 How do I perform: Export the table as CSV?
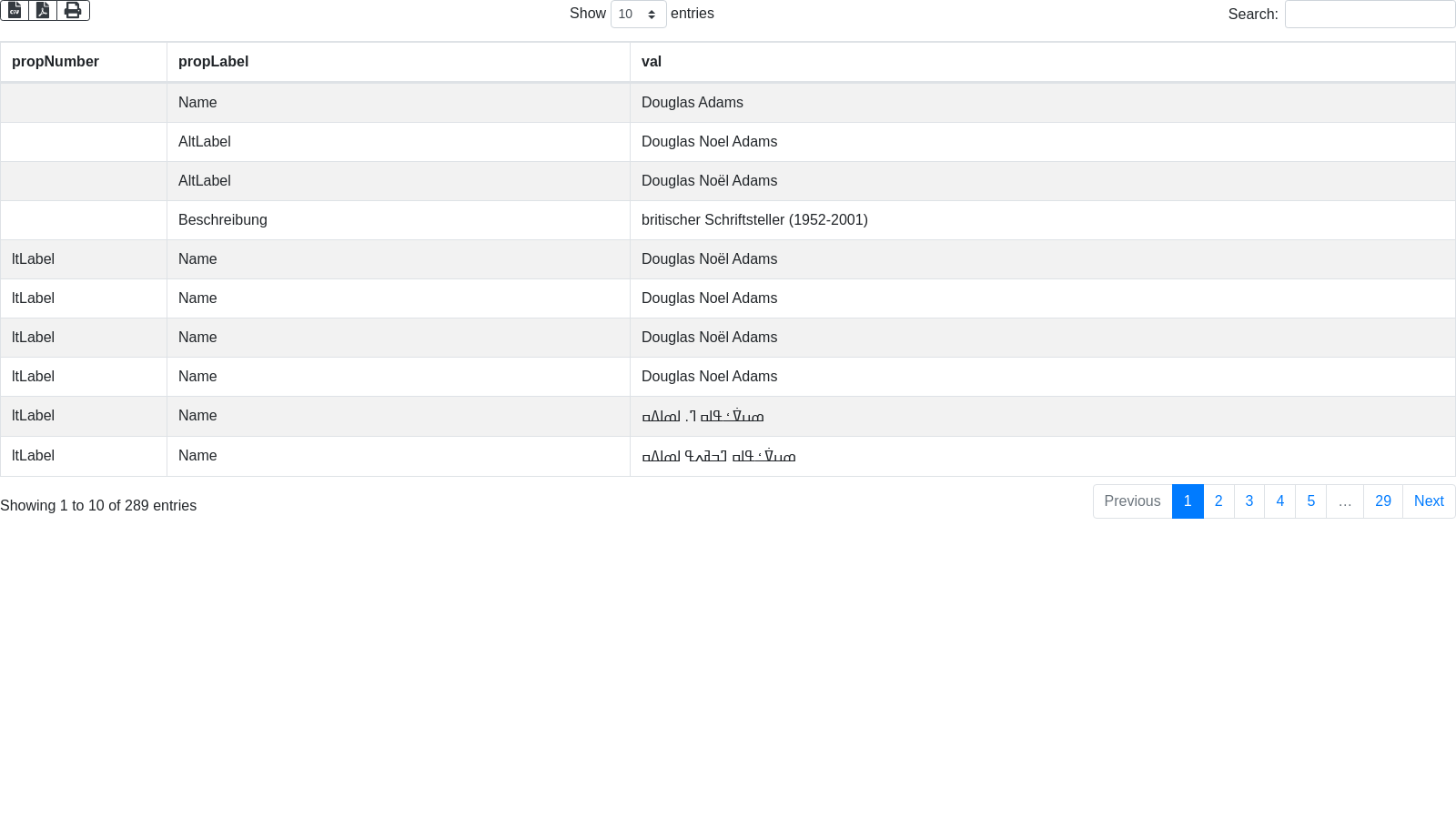pos(15,10)
